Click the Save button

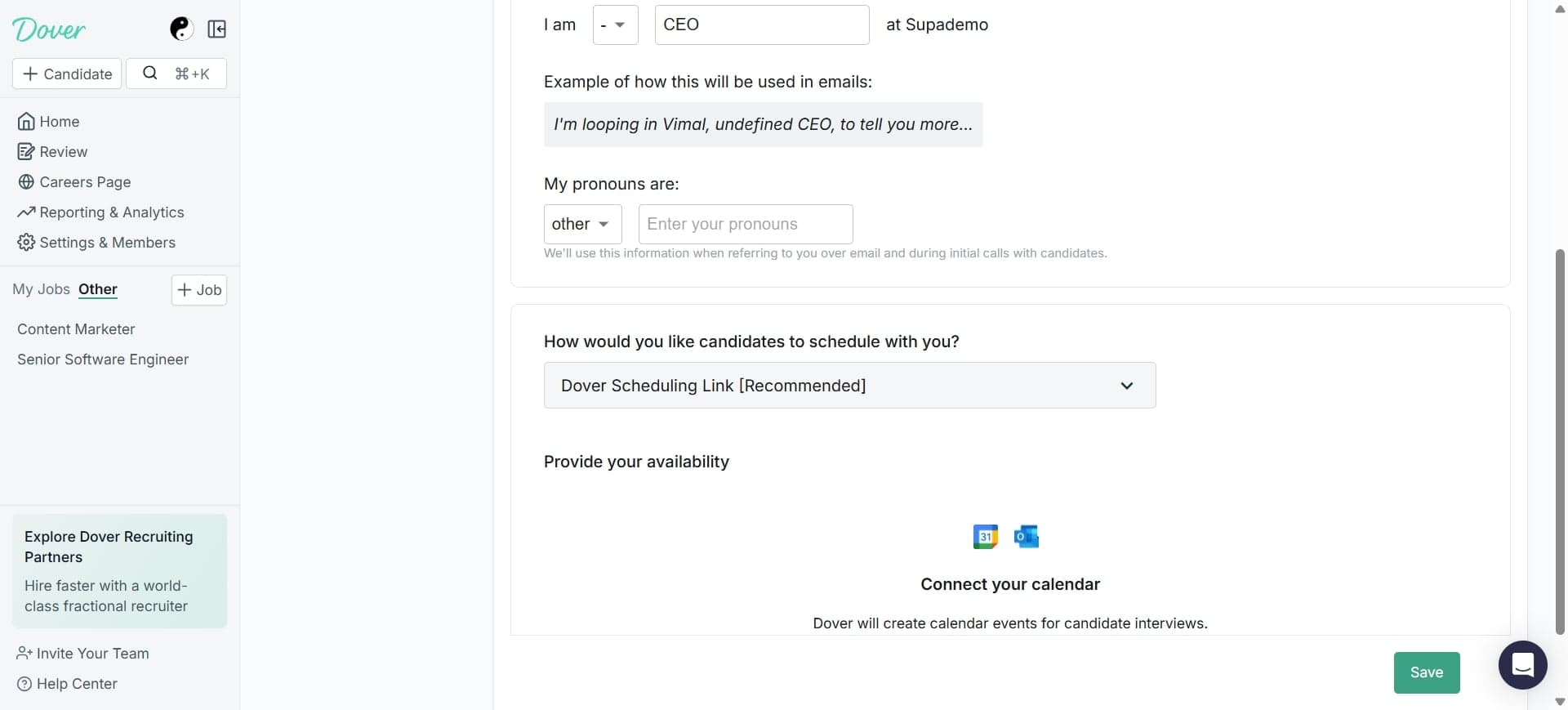point(1426,672)
